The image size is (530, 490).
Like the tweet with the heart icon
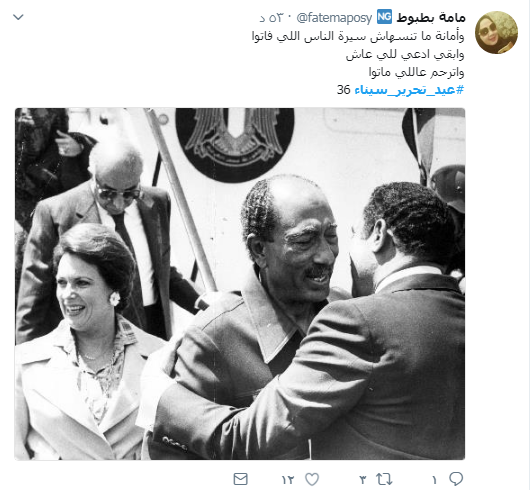[x=312, y=479]
